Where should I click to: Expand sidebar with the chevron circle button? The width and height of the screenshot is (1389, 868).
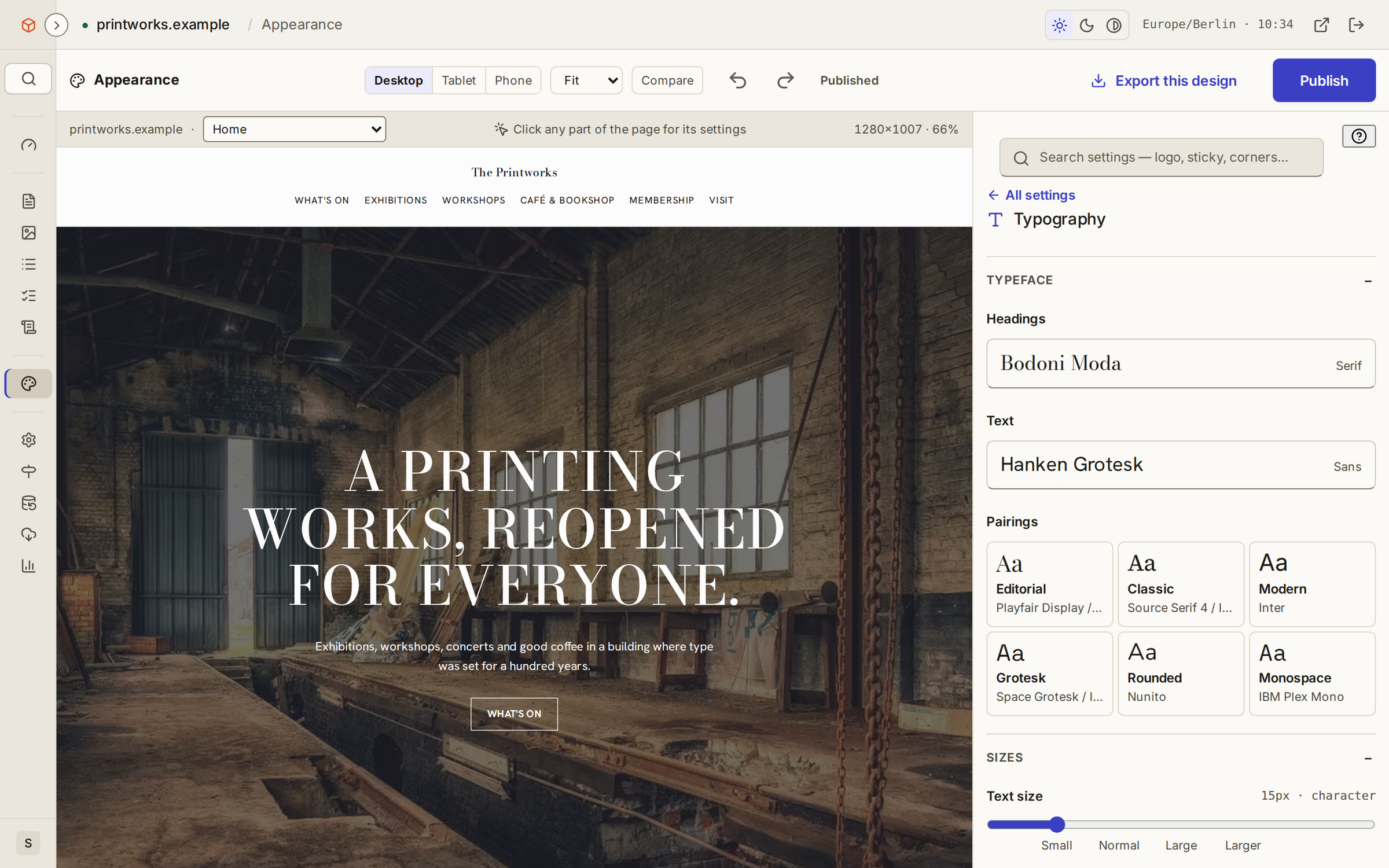tap(56, 25)
